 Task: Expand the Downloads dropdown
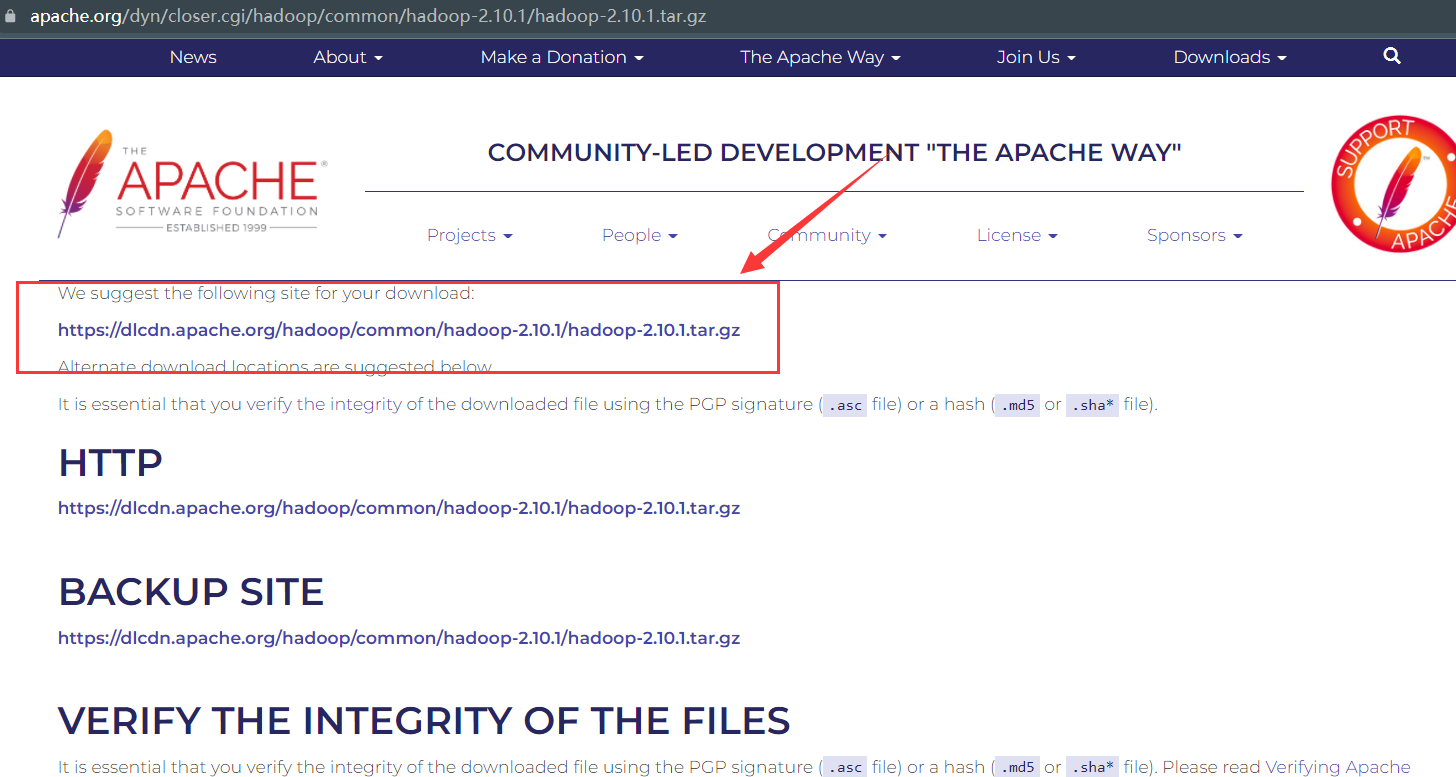point(1230,57)
